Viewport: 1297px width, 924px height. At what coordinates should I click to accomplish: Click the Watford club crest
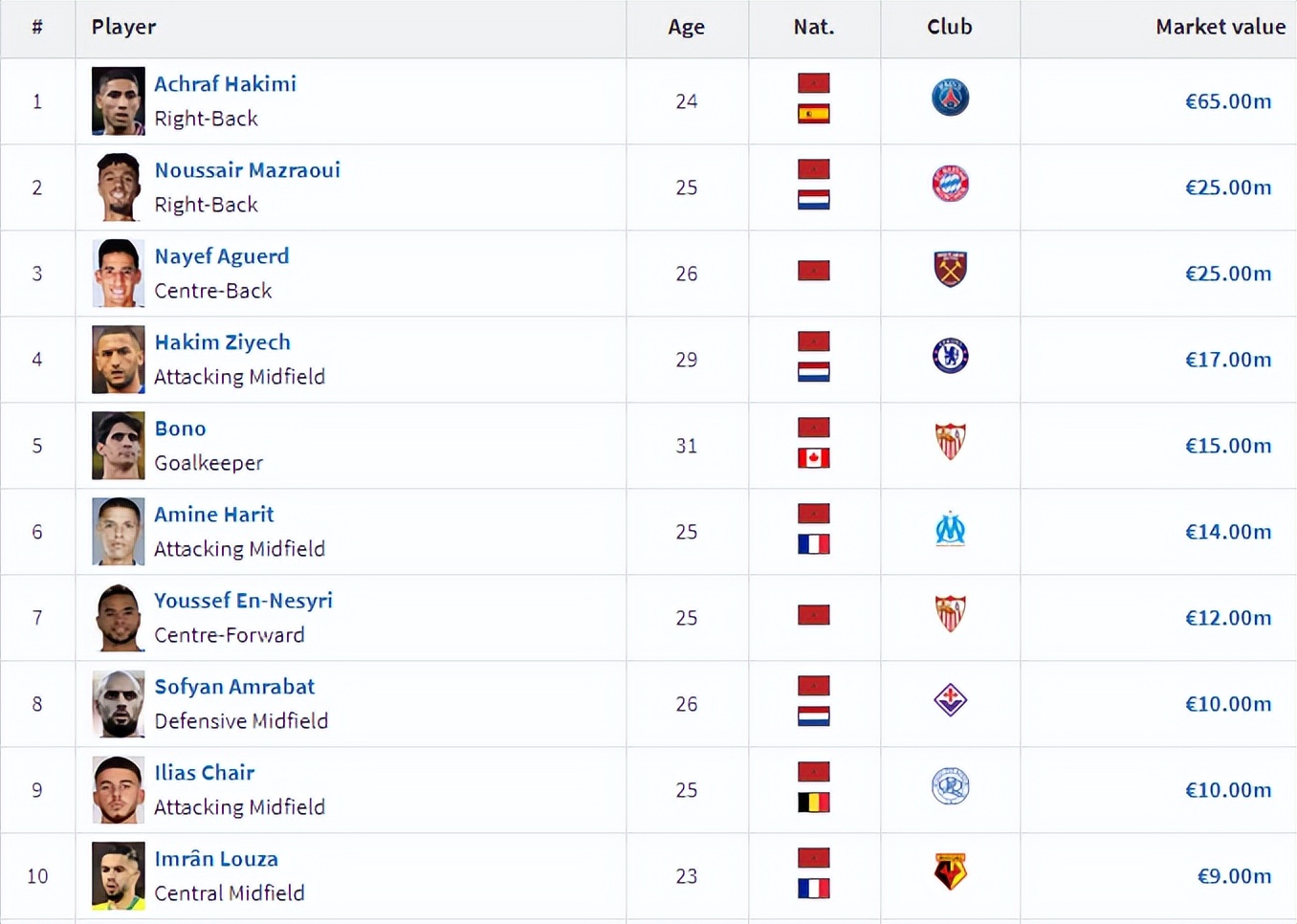pyautogui.click(x=950, y=872)
